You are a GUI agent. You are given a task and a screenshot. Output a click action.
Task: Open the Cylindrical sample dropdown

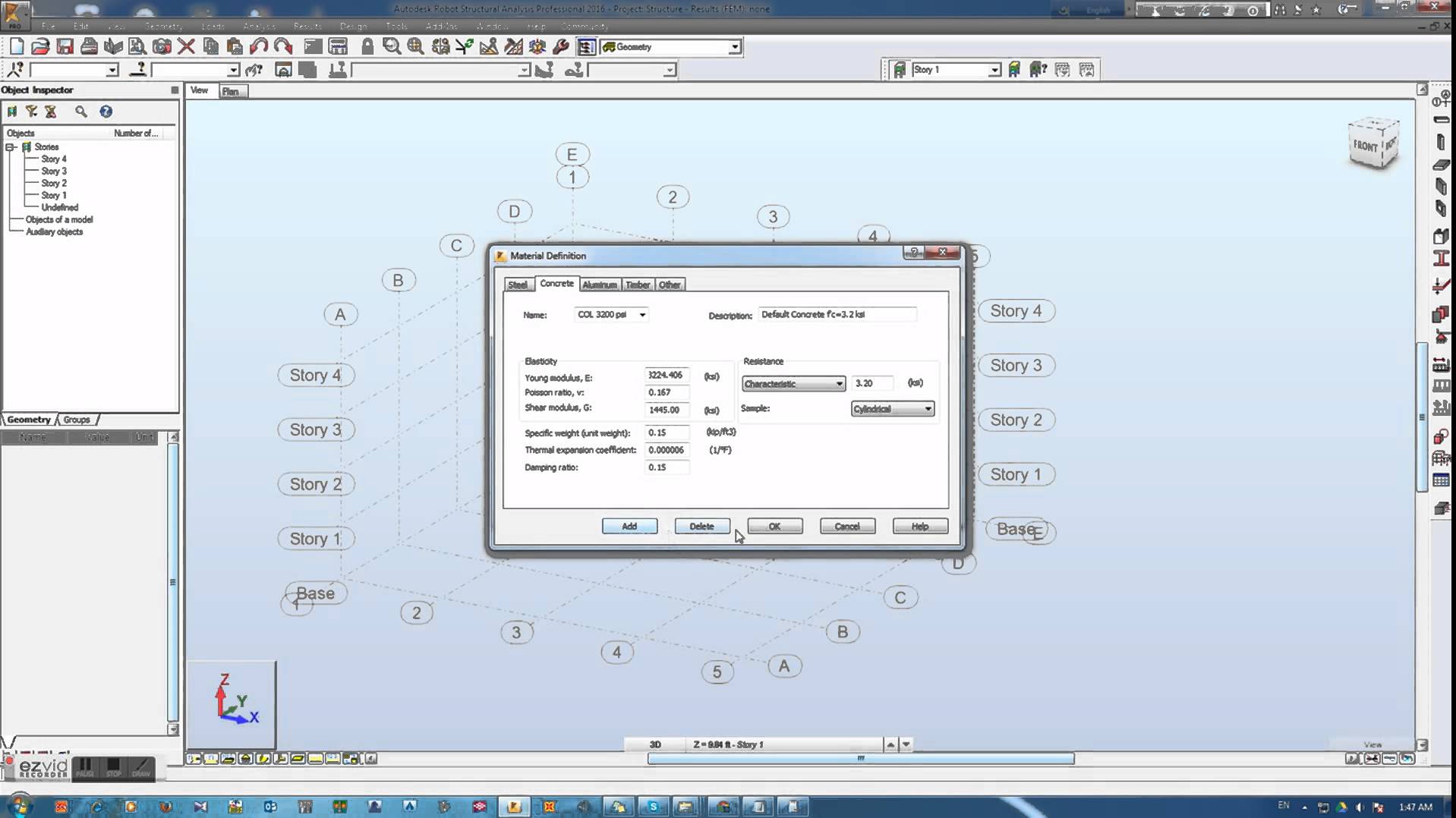[x=928, y=409]
